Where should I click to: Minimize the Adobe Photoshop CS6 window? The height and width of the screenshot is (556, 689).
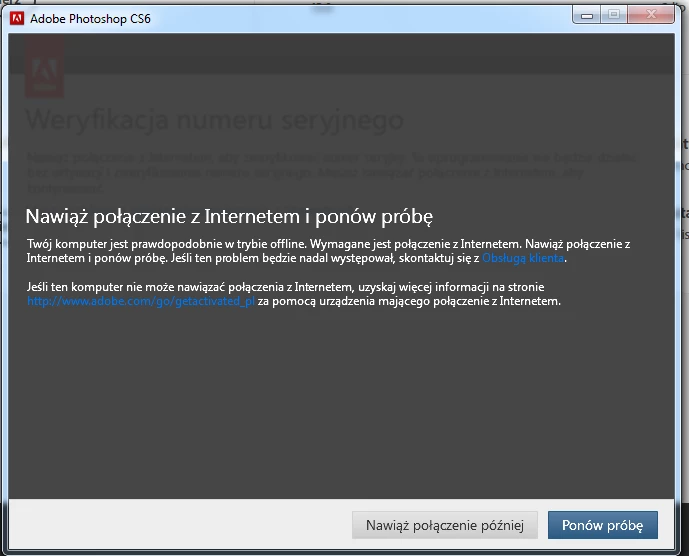[x=587, y=15]
